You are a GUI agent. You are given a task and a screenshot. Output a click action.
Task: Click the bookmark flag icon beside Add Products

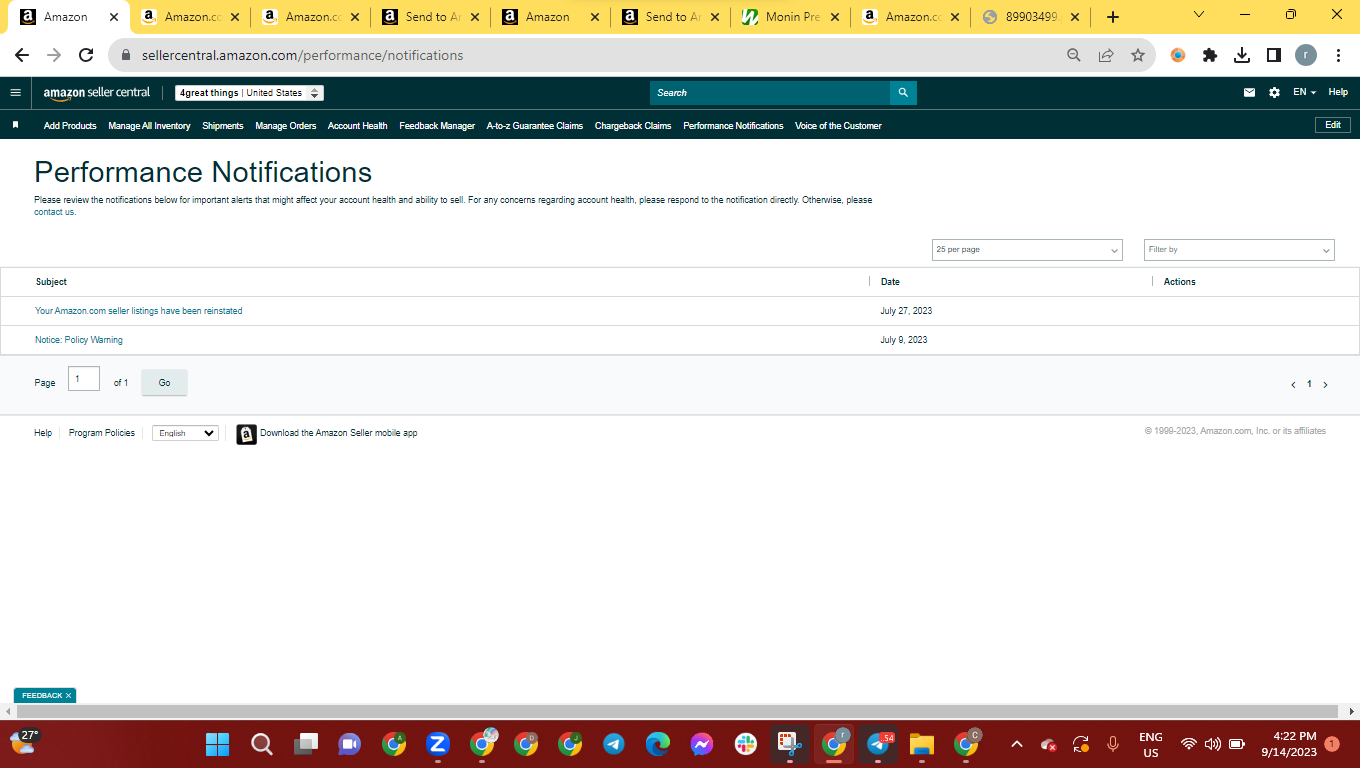click(15, 125)
